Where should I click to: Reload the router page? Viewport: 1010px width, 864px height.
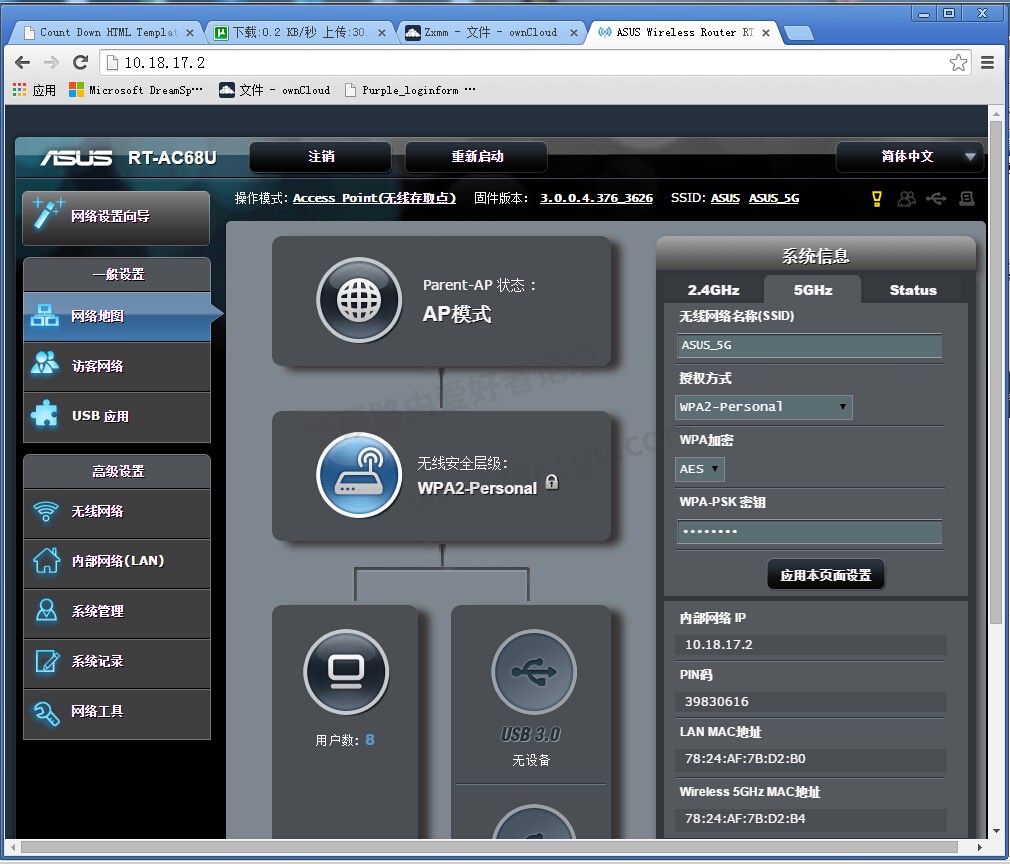(81, 62)
